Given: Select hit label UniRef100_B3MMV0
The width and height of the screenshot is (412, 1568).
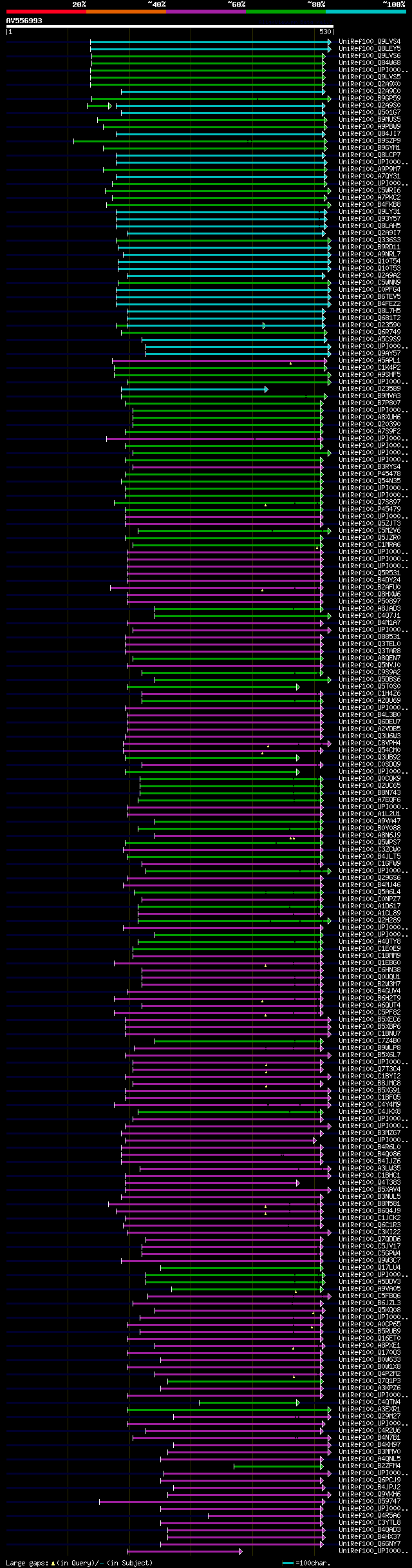Looking at the screenshot, I should (x=370, y=1451).
